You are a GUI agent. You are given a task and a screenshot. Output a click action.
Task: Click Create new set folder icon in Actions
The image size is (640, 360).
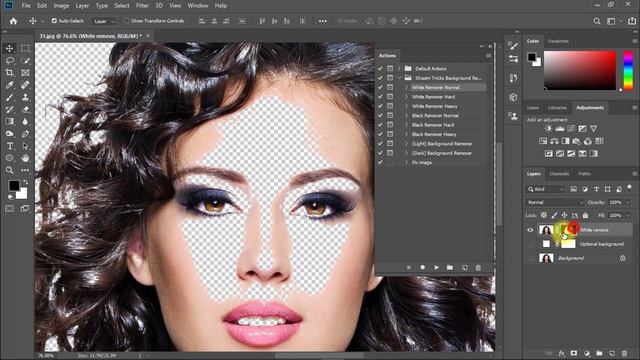pos(450,267)
